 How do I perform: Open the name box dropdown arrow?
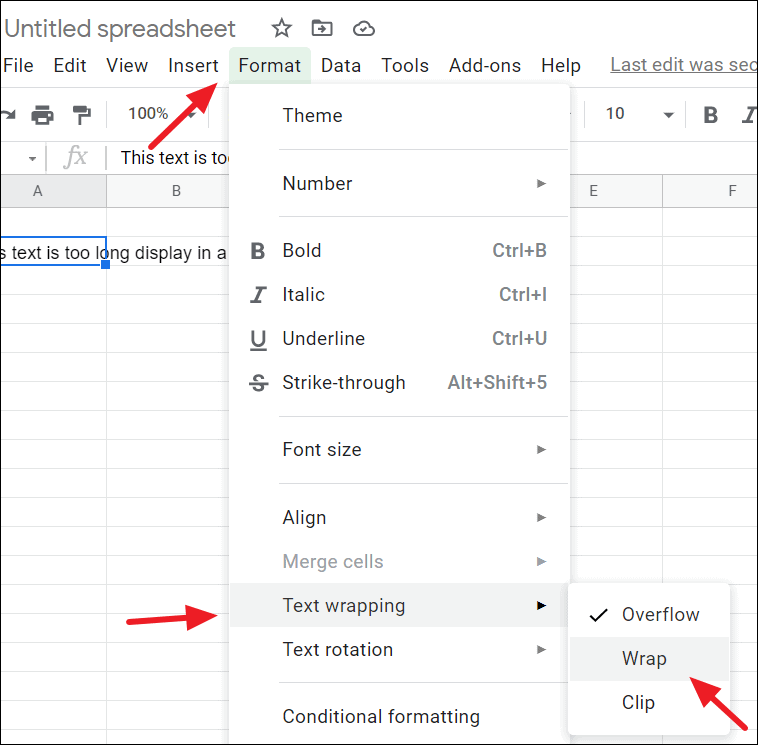[32, 159]
